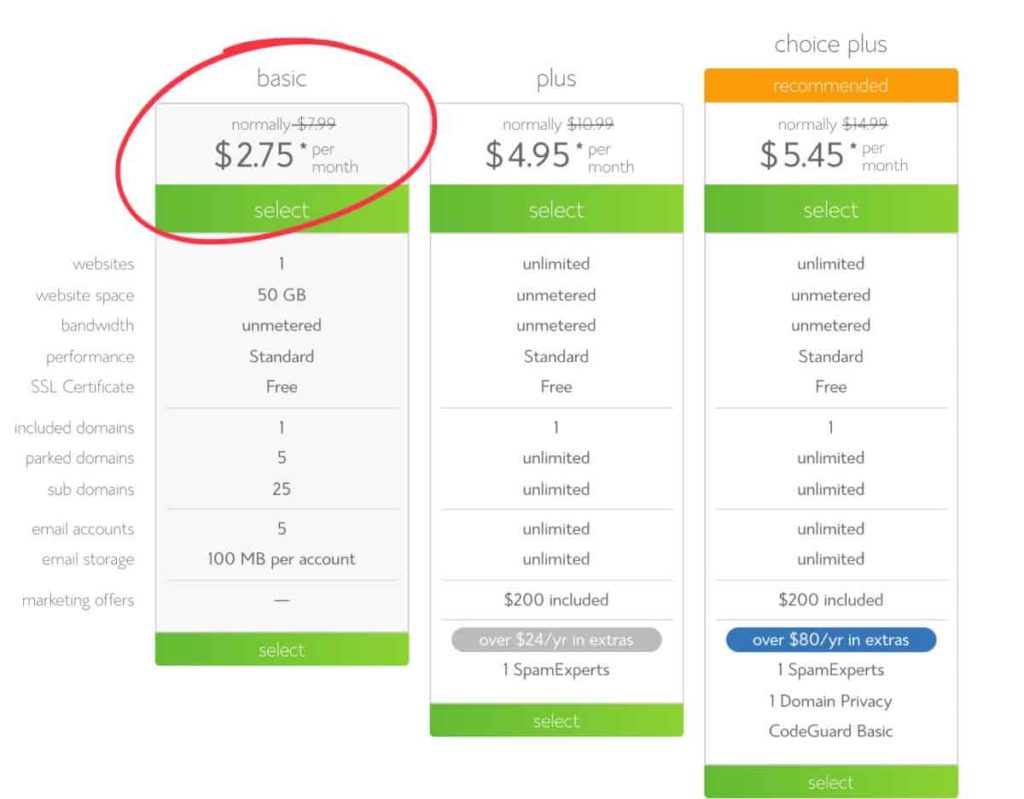Hit the bottom select button in plus column

pyautogui.click(x=556, y=721)
